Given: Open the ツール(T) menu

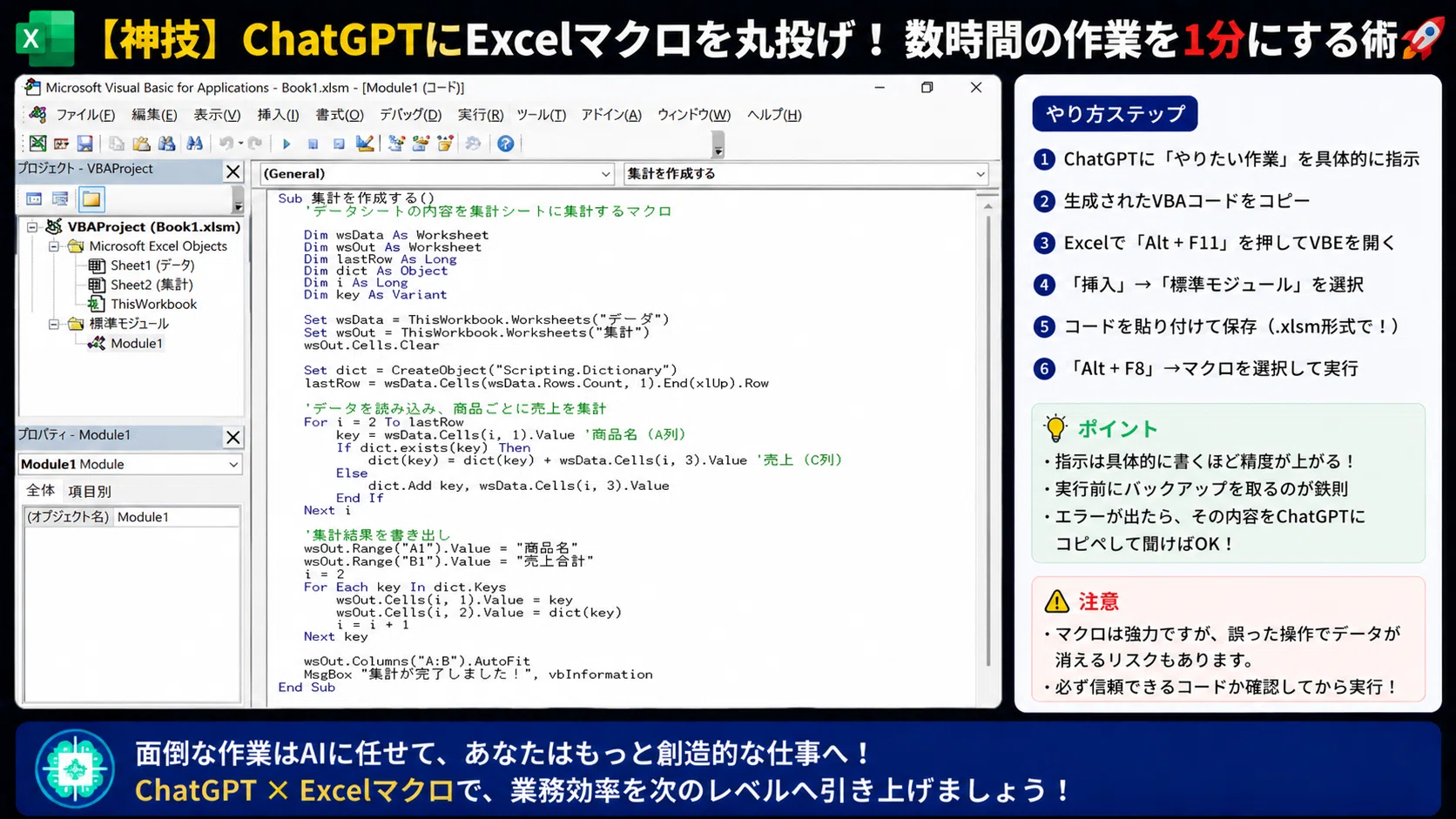Looking at the screenshot, I should click(541, 115).
